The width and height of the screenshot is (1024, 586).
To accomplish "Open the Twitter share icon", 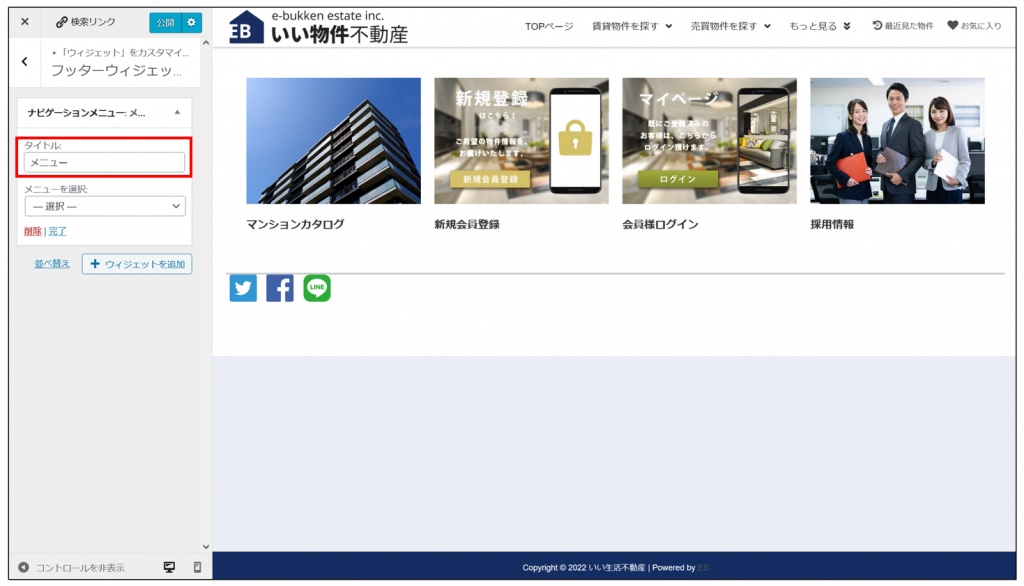I will point(243,289).
